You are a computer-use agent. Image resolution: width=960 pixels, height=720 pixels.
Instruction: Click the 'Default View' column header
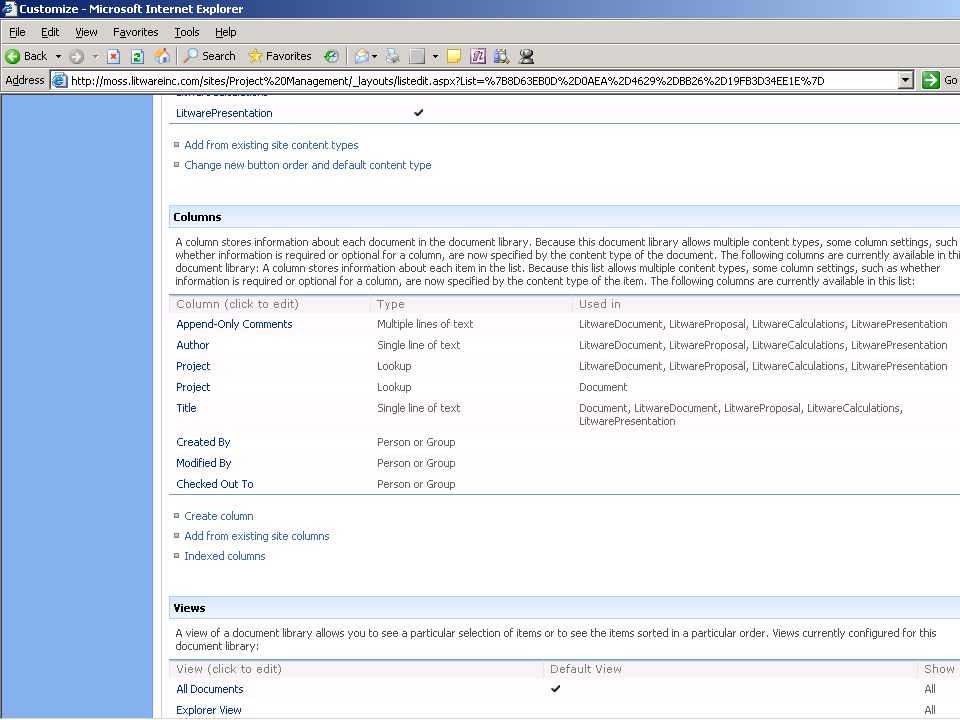point(585,669)
